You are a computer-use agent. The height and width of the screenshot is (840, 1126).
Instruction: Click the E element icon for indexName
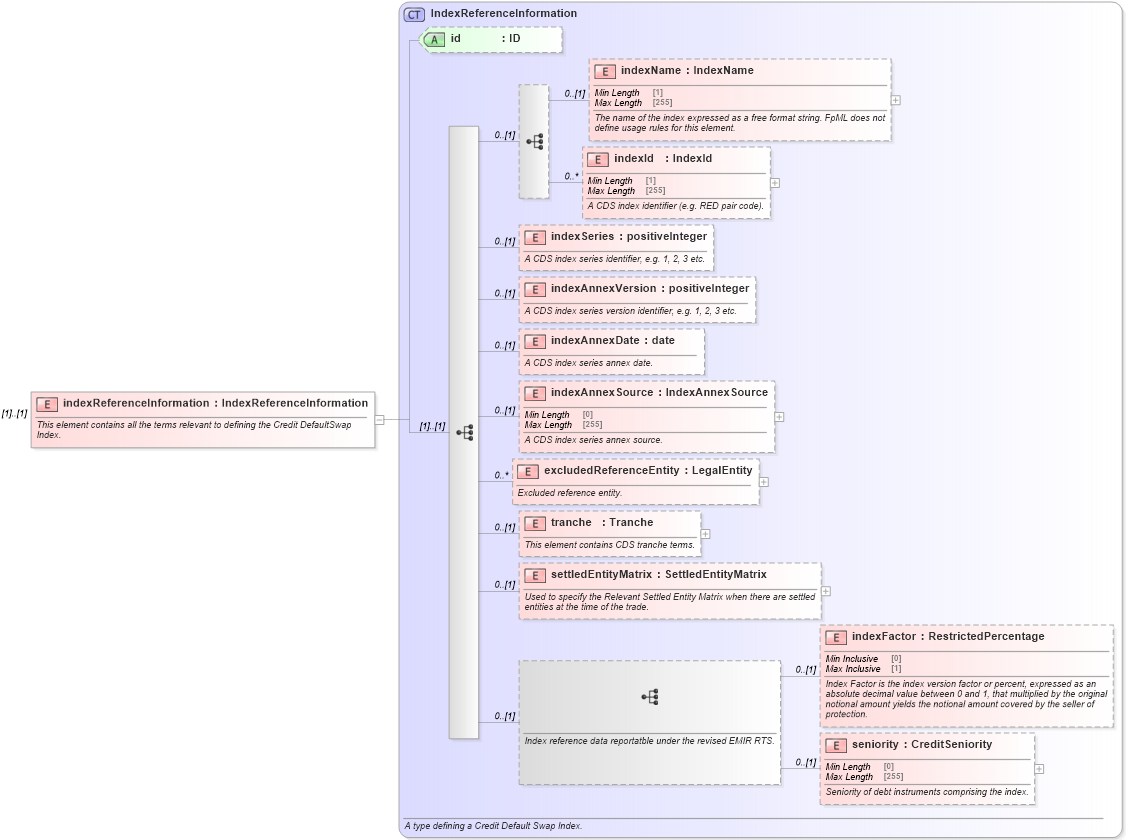click(x=604, y=71)
